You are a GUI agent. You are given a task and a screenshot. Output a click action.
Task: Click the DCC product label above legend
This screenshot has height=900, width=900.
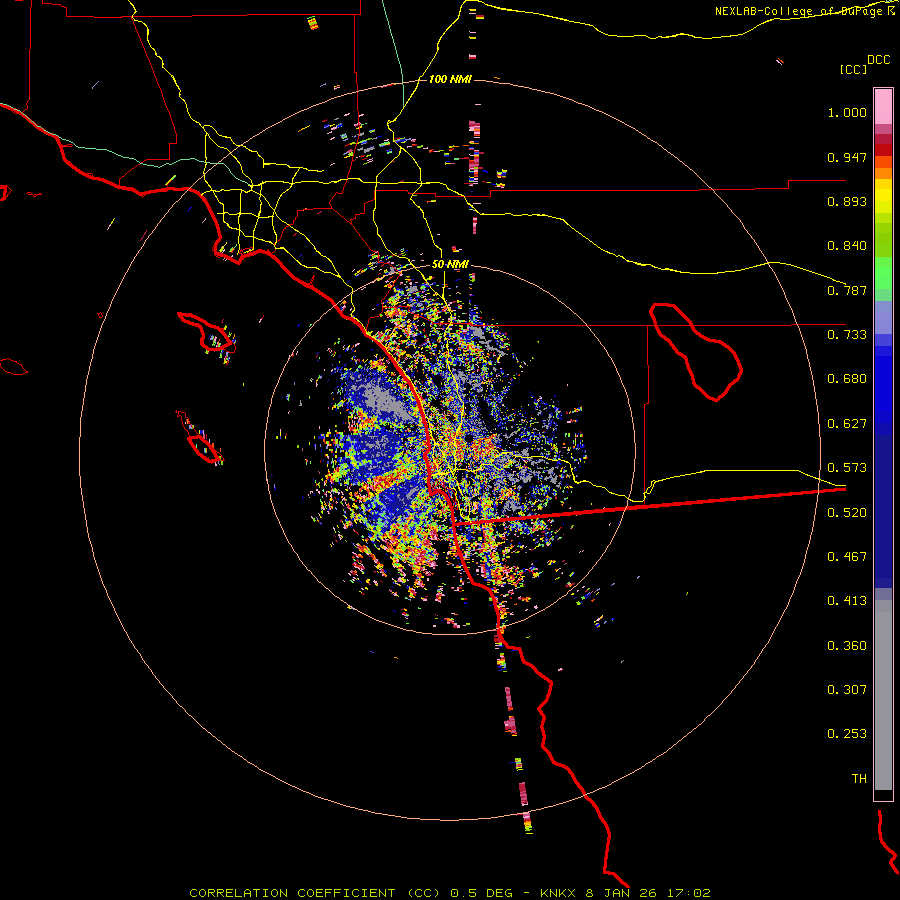pyautogui.click(x=878, y=60)
